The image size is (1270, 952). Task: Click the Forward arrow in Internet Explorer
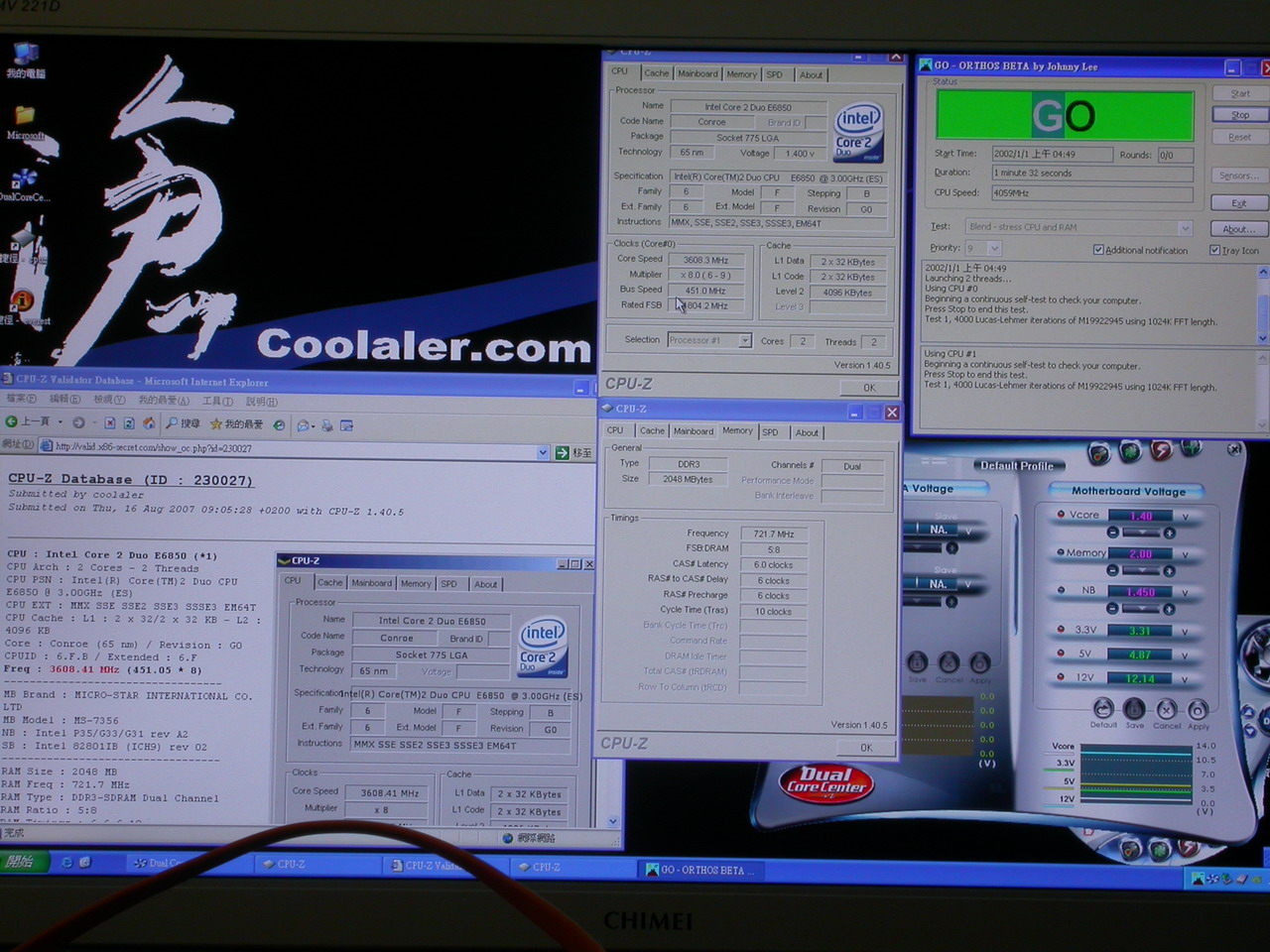coord(77,423)
